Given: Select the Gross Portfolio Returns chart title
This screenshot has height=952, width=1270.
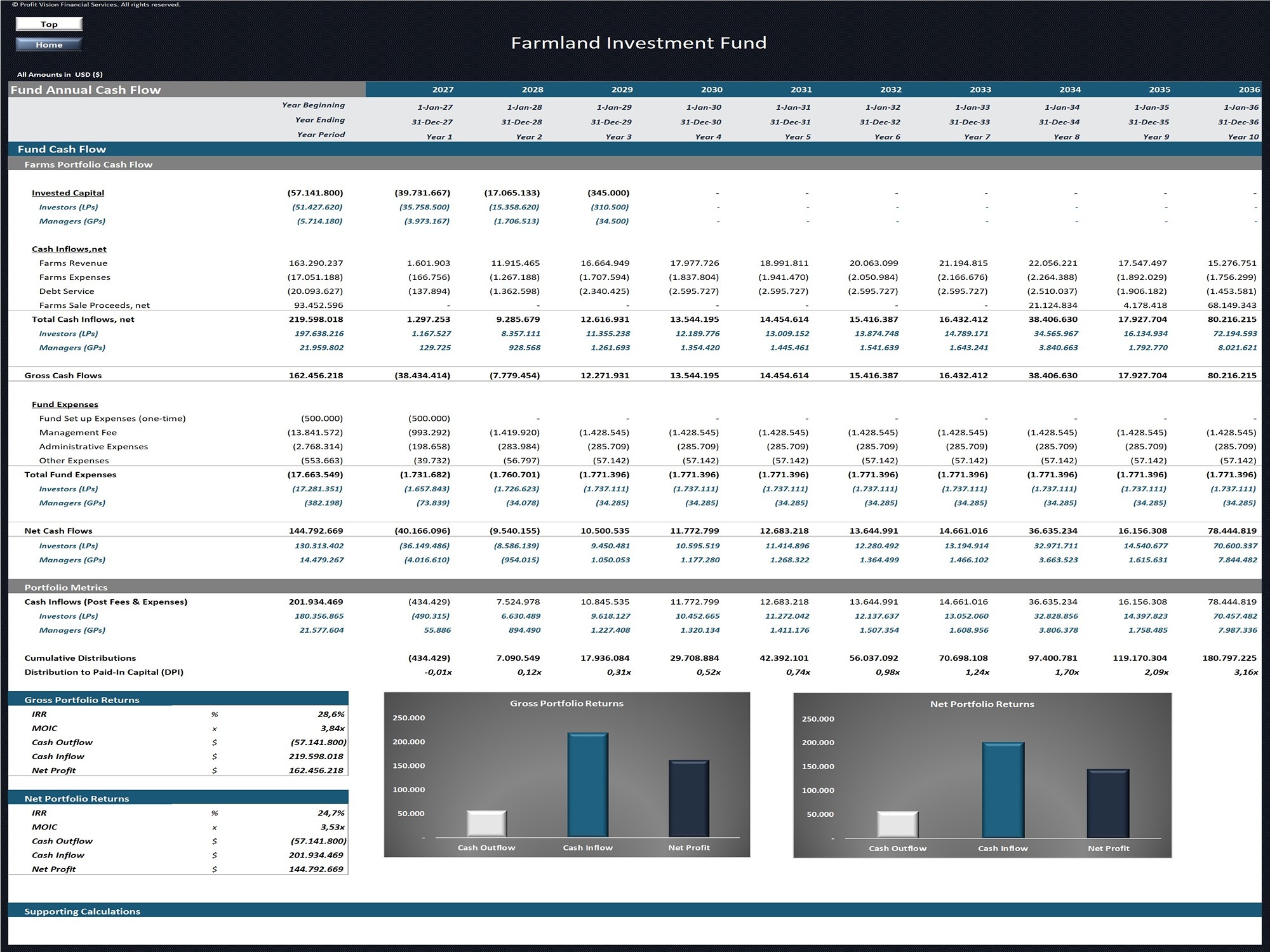Looking at the screenshot, I should pos(566,703).
